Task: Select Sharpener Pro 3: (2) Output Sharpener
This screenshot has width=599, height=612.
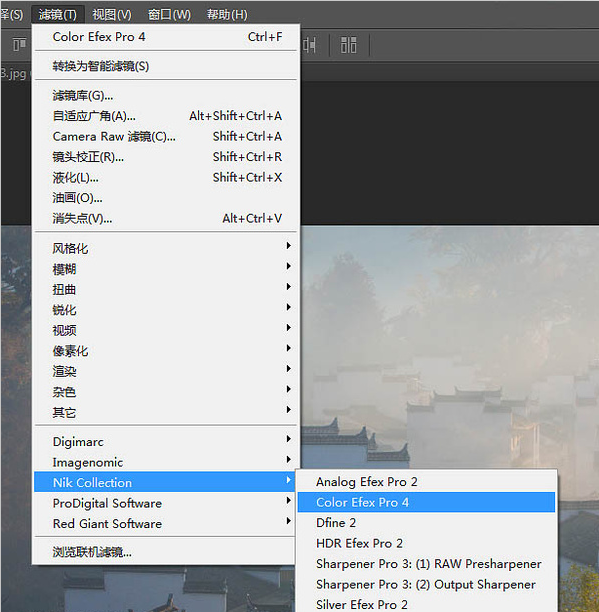Action: [x=426, y=584]
